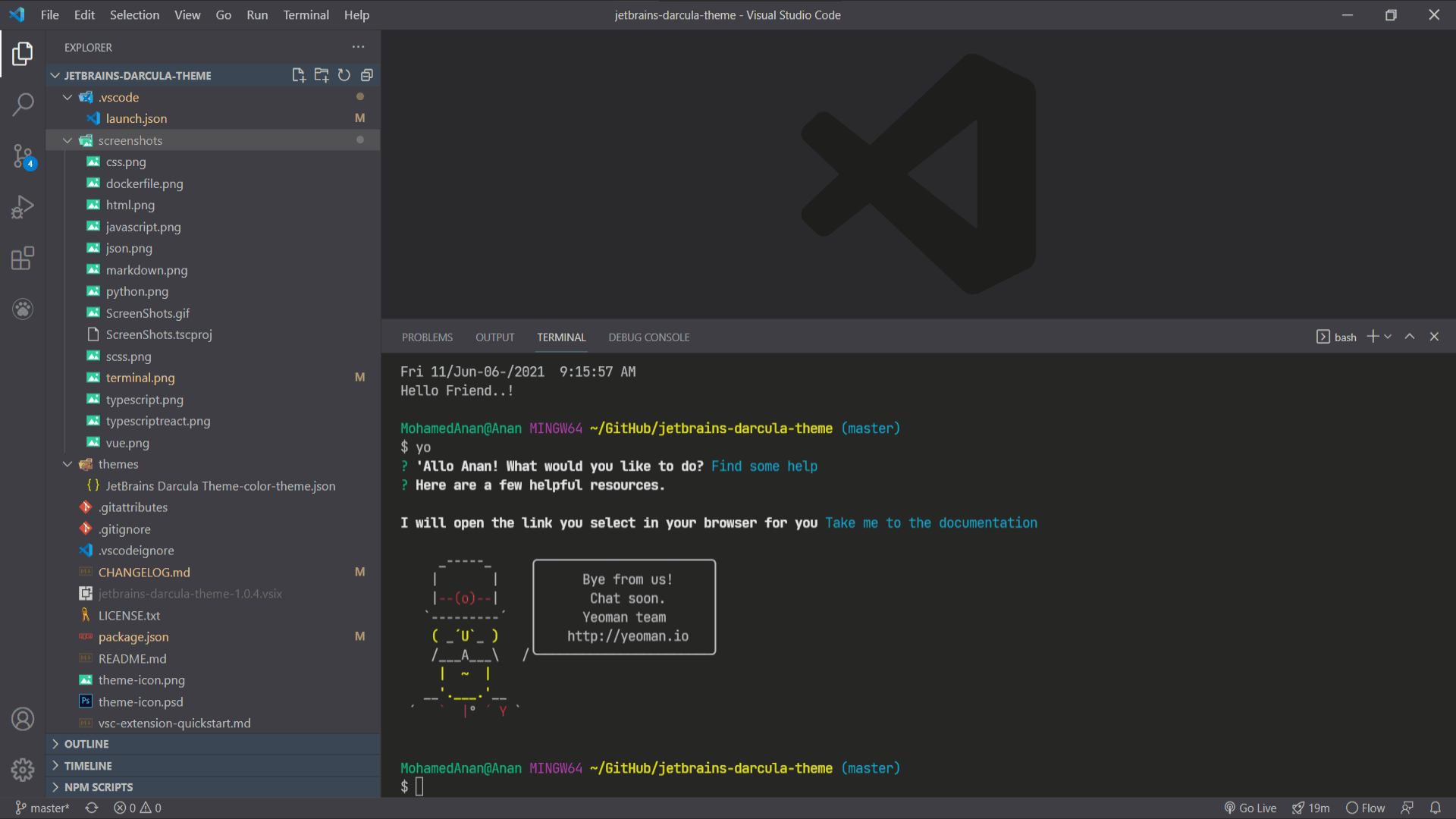
Task: Open the Manage gear icon
Action: [23, 770]
